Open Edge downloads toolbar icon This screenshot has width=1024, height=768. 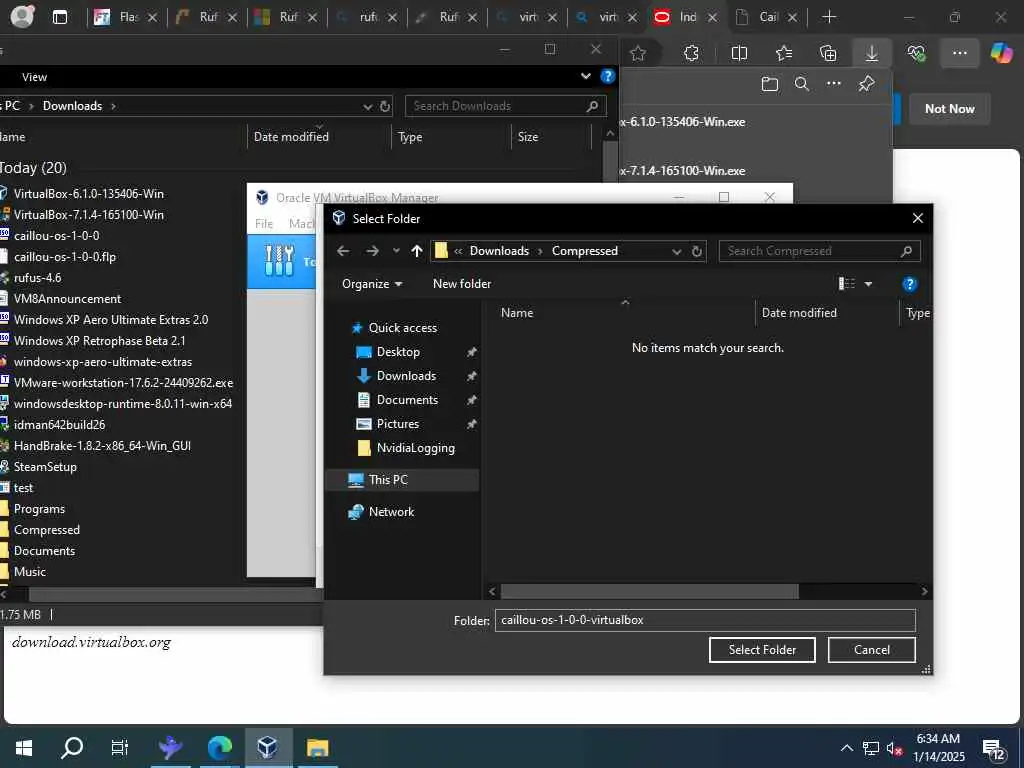tap(871, 54)
